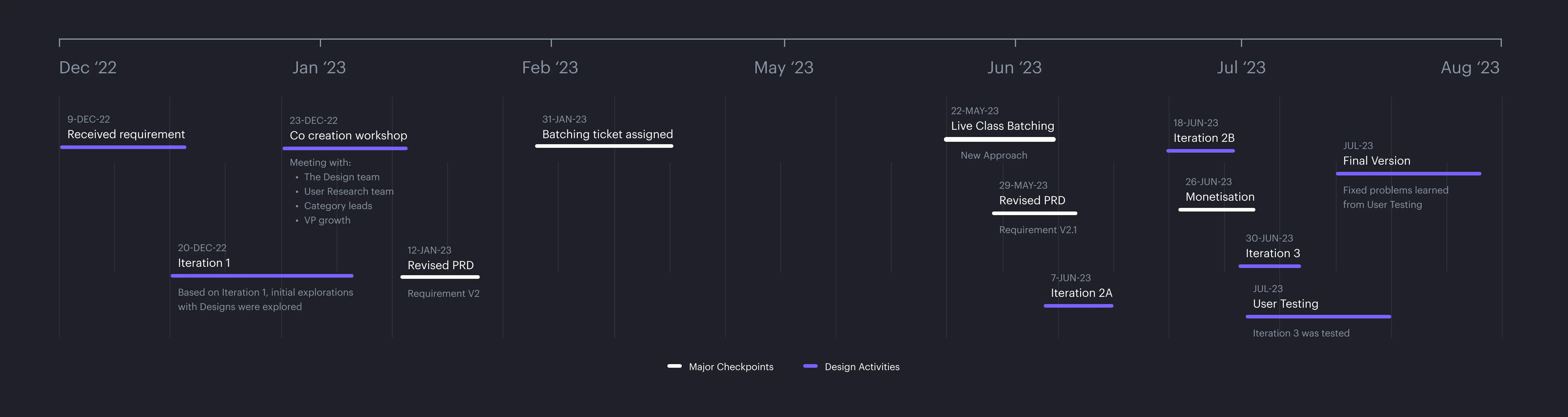The image size is (1568, 417).
Task: Click the May '23 month label
Action: click(783, 68)
